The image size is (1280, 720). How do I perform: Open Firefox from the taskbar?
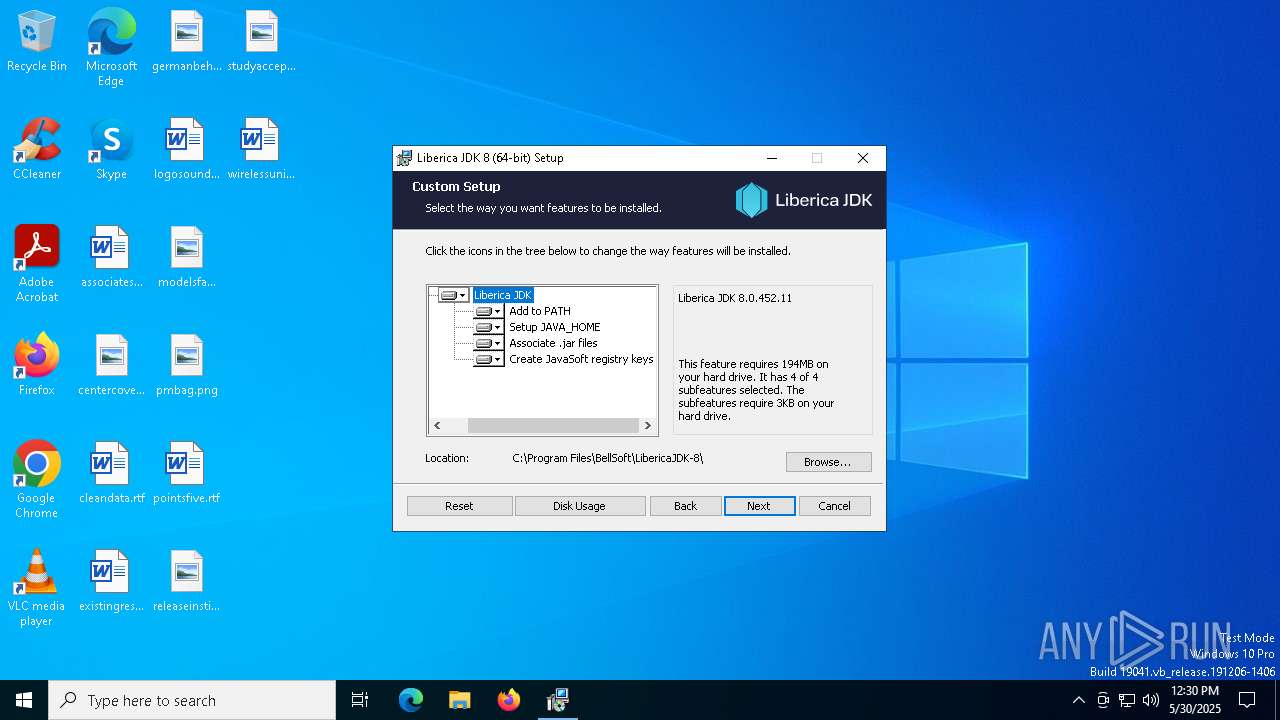pos(509,700)
